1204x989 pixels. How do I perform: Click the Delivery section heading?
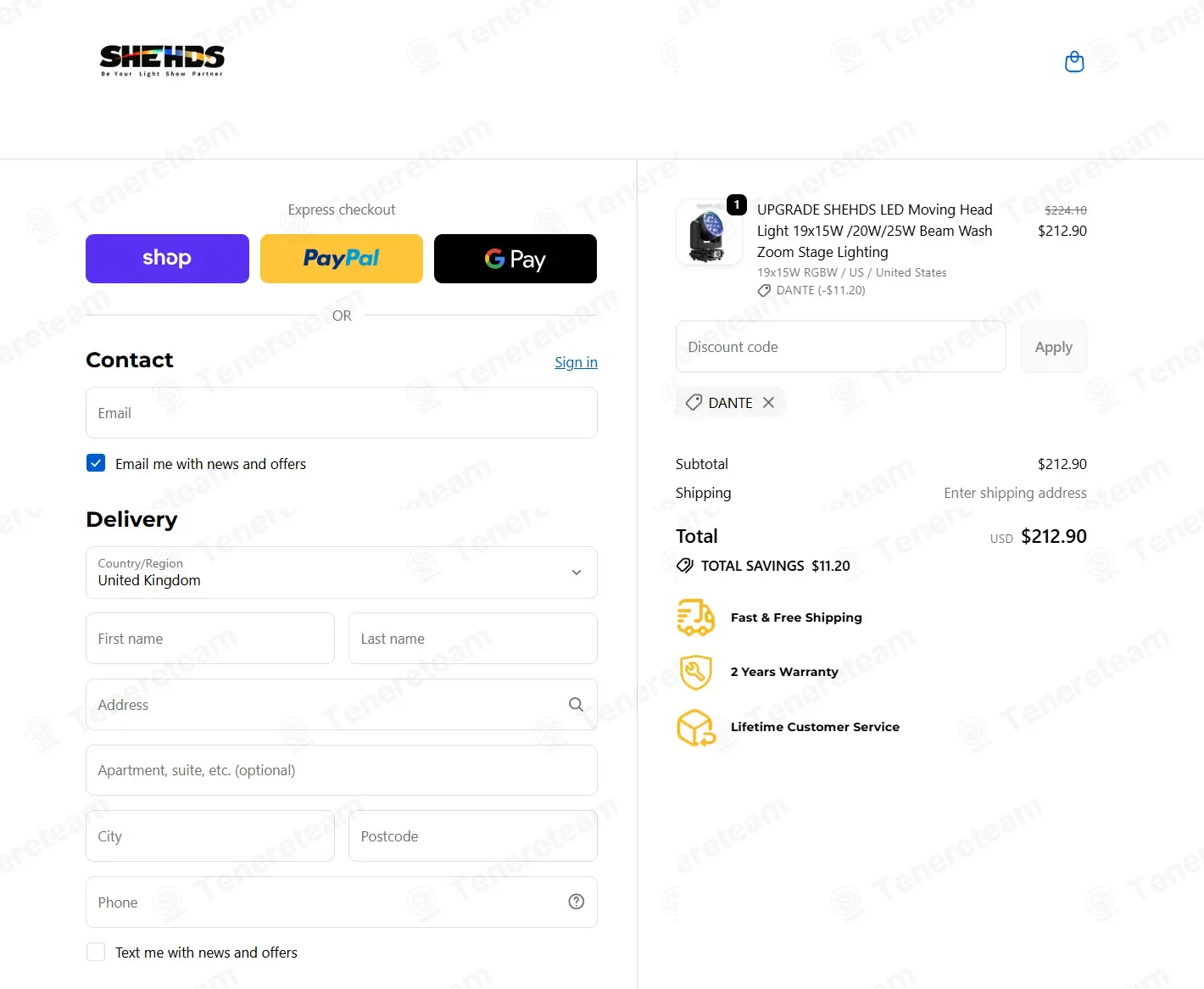pos(131,519)
